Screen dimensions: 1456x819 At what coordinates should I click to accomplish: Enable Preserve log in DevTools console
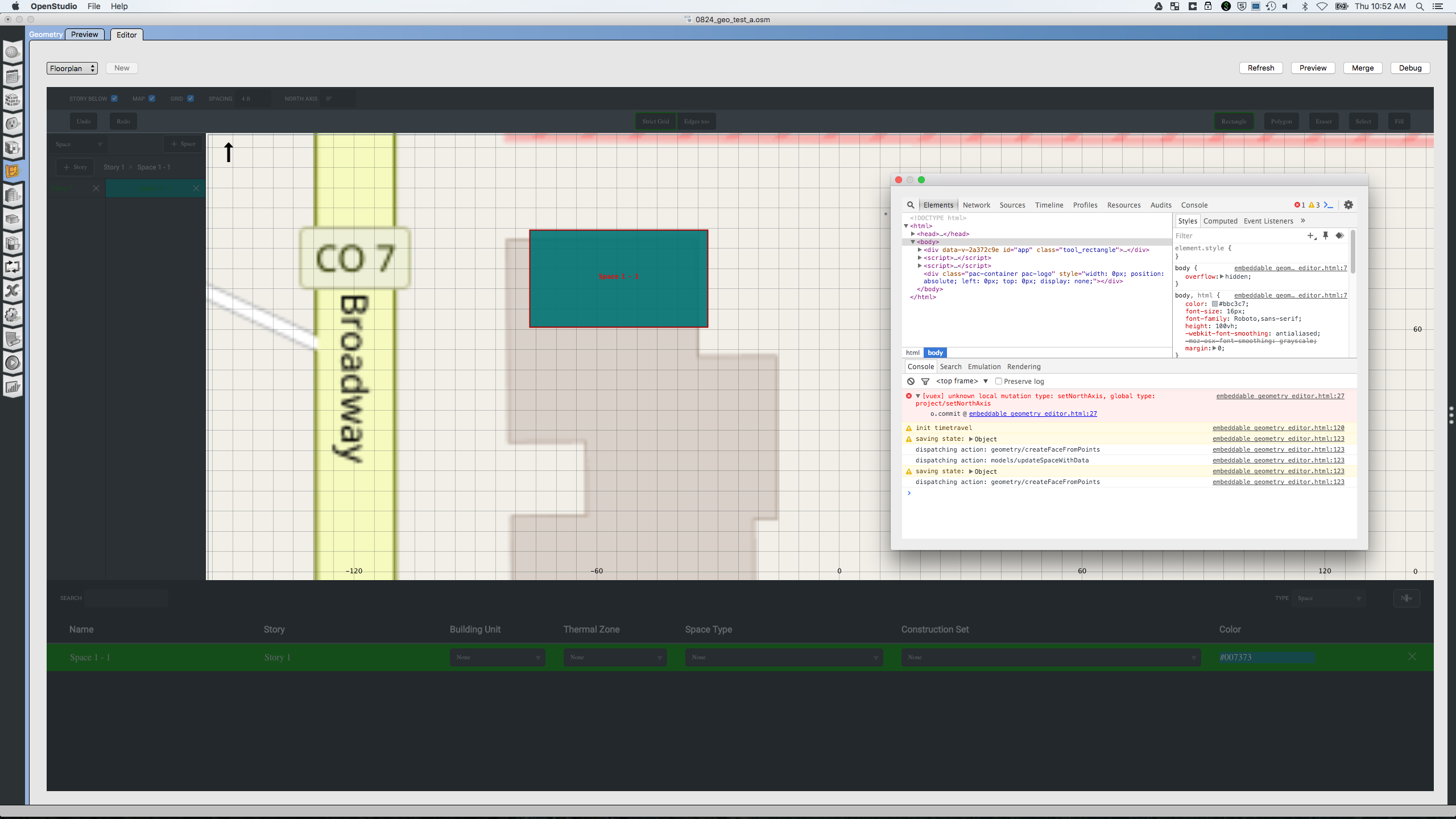coord(999,381)
